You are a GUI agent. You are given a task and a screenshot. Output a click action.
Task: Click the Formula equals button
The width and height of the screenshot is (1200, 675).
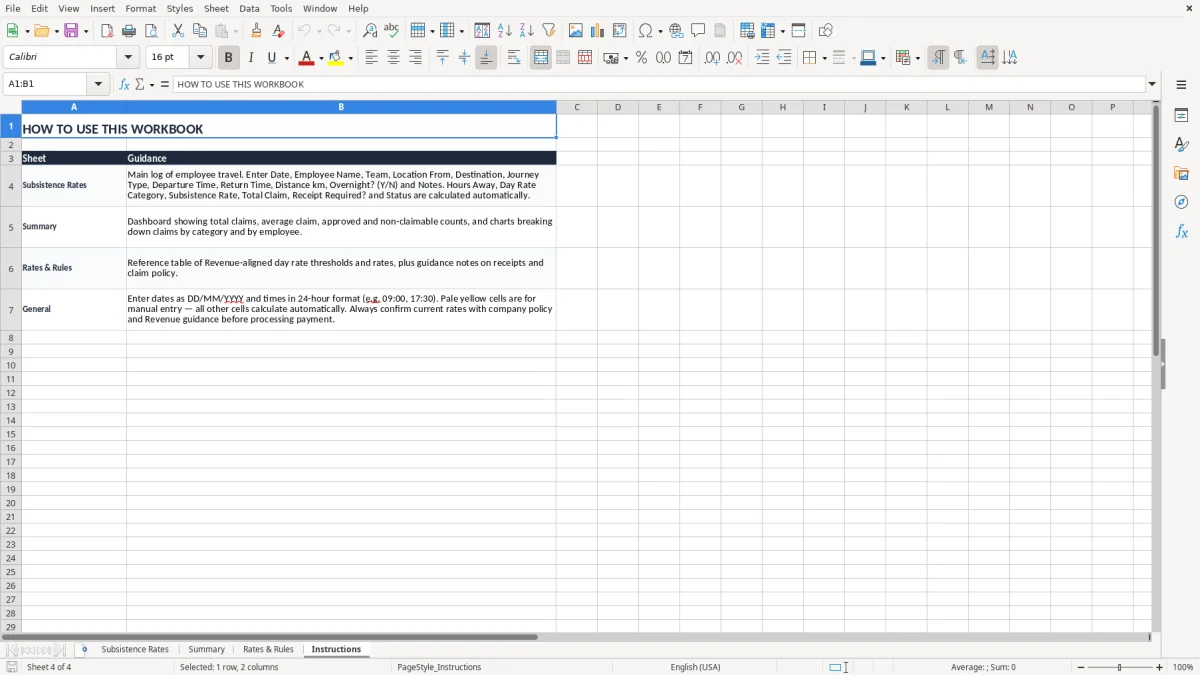165,84
